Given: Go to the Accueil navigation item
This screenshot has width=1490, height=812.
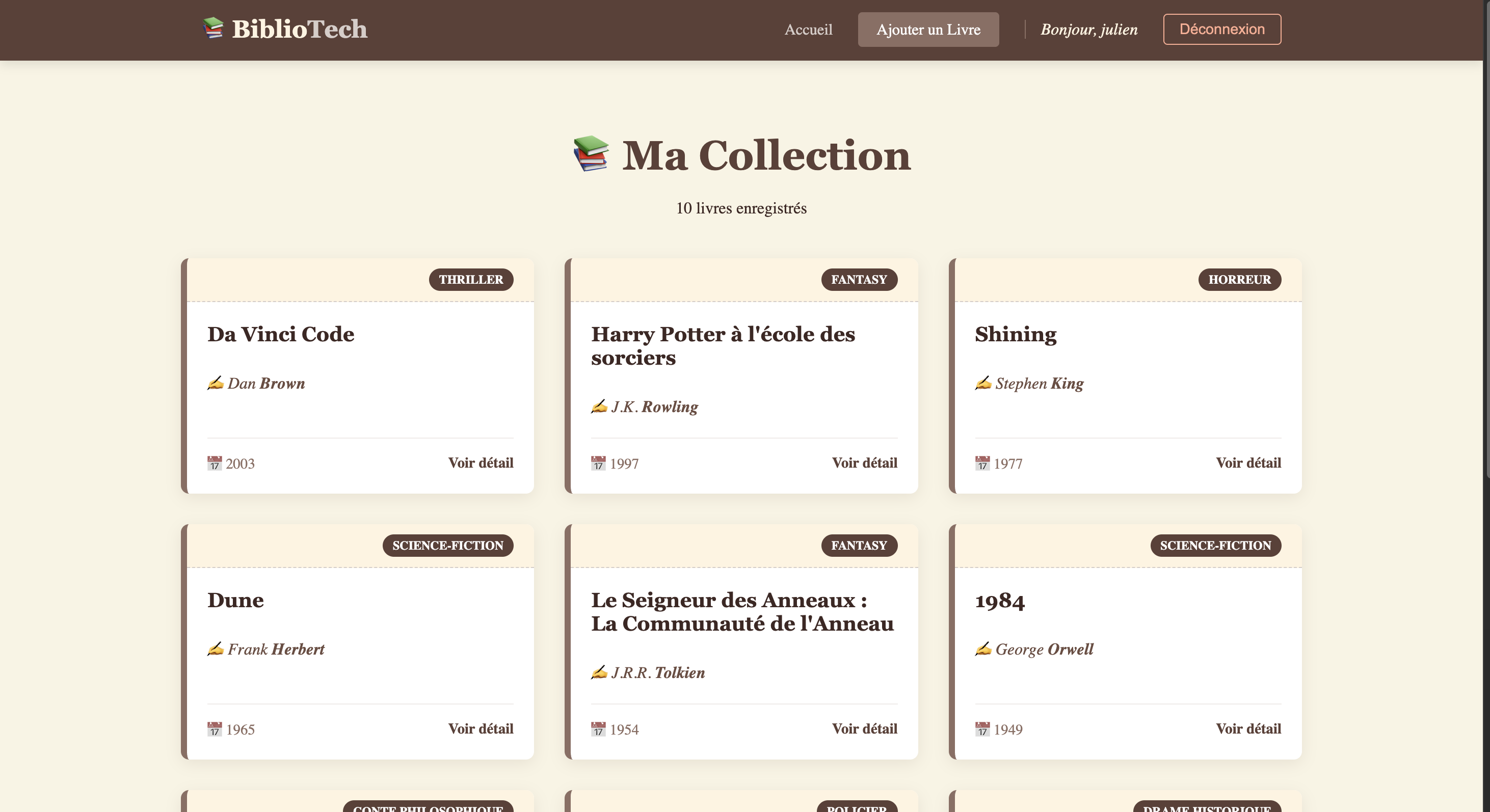Looking at the screenshot, I should [808, 30].
